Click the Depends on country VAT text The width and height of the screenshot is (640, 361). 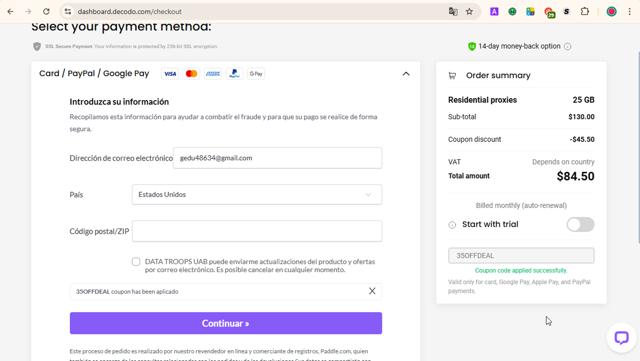pos(563,162)
